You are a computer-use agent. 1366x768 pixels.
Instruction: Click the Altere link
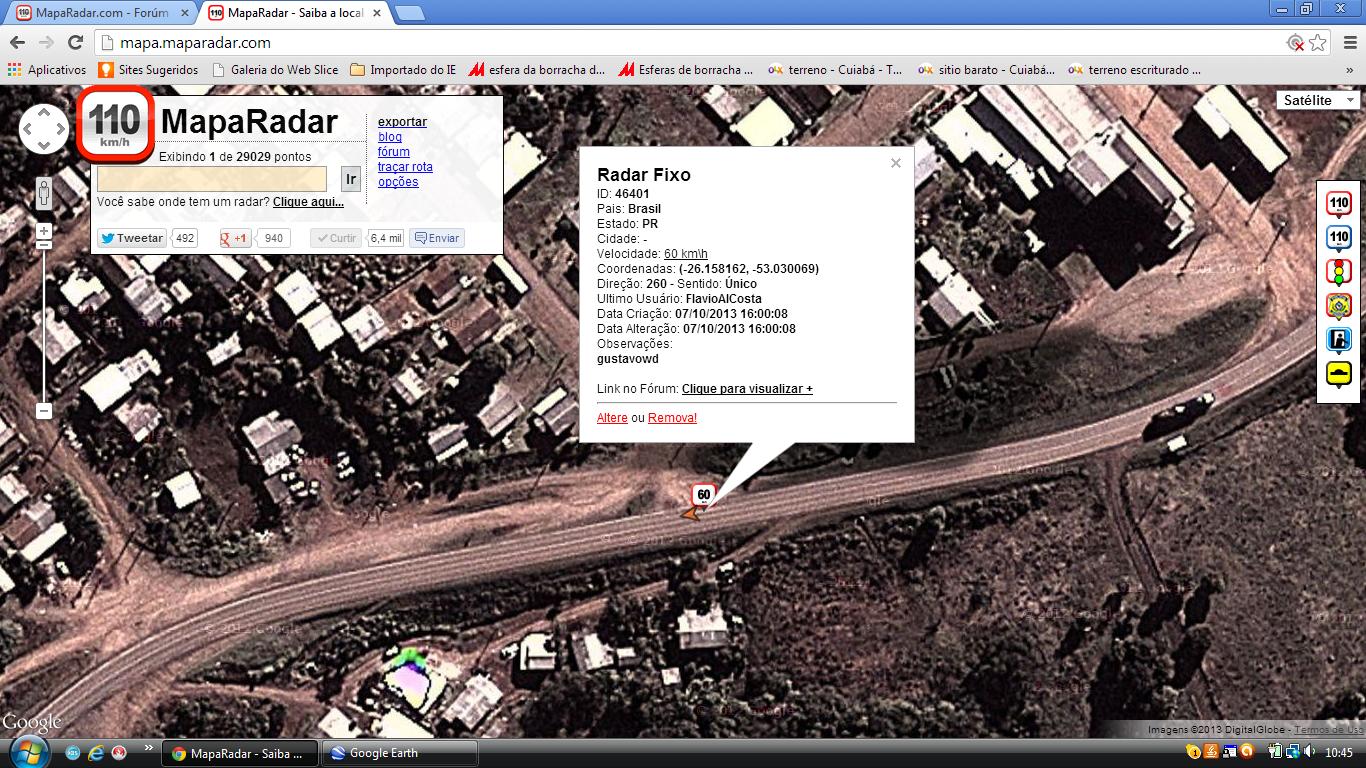[612, 418]
